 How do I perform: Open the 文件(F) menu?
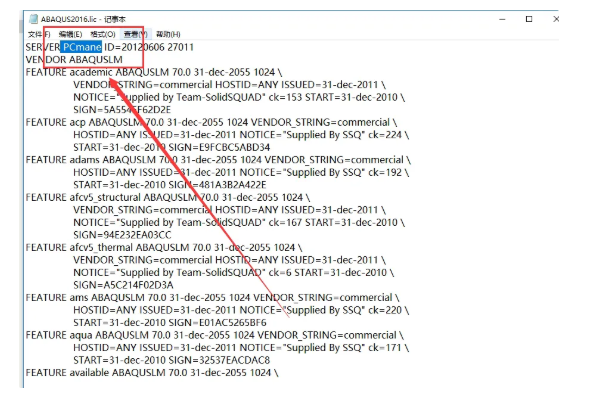click(39, 34)
